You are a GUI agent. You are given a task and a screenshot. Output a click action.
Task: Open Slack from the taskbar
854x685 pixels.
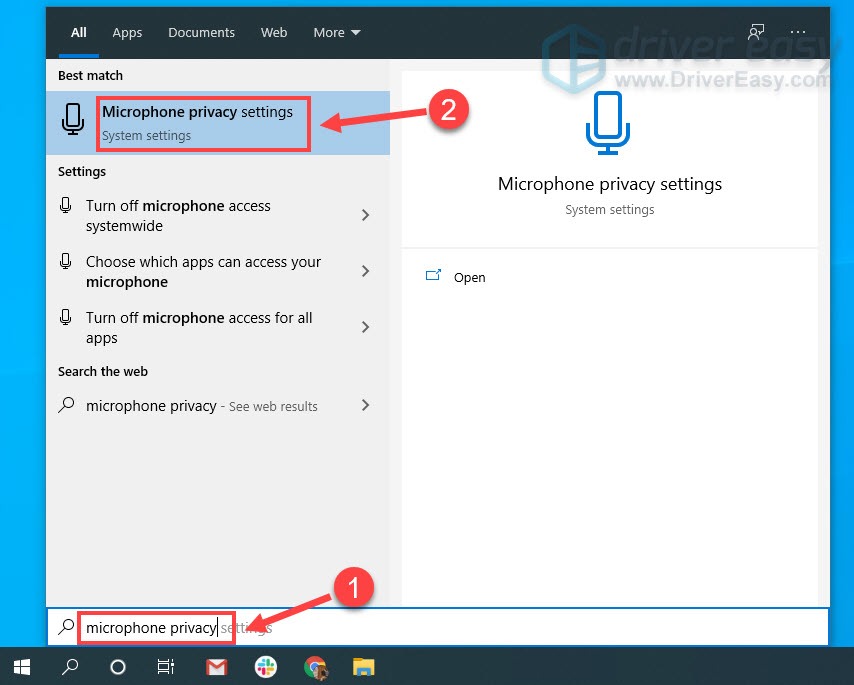coord(266,667)
